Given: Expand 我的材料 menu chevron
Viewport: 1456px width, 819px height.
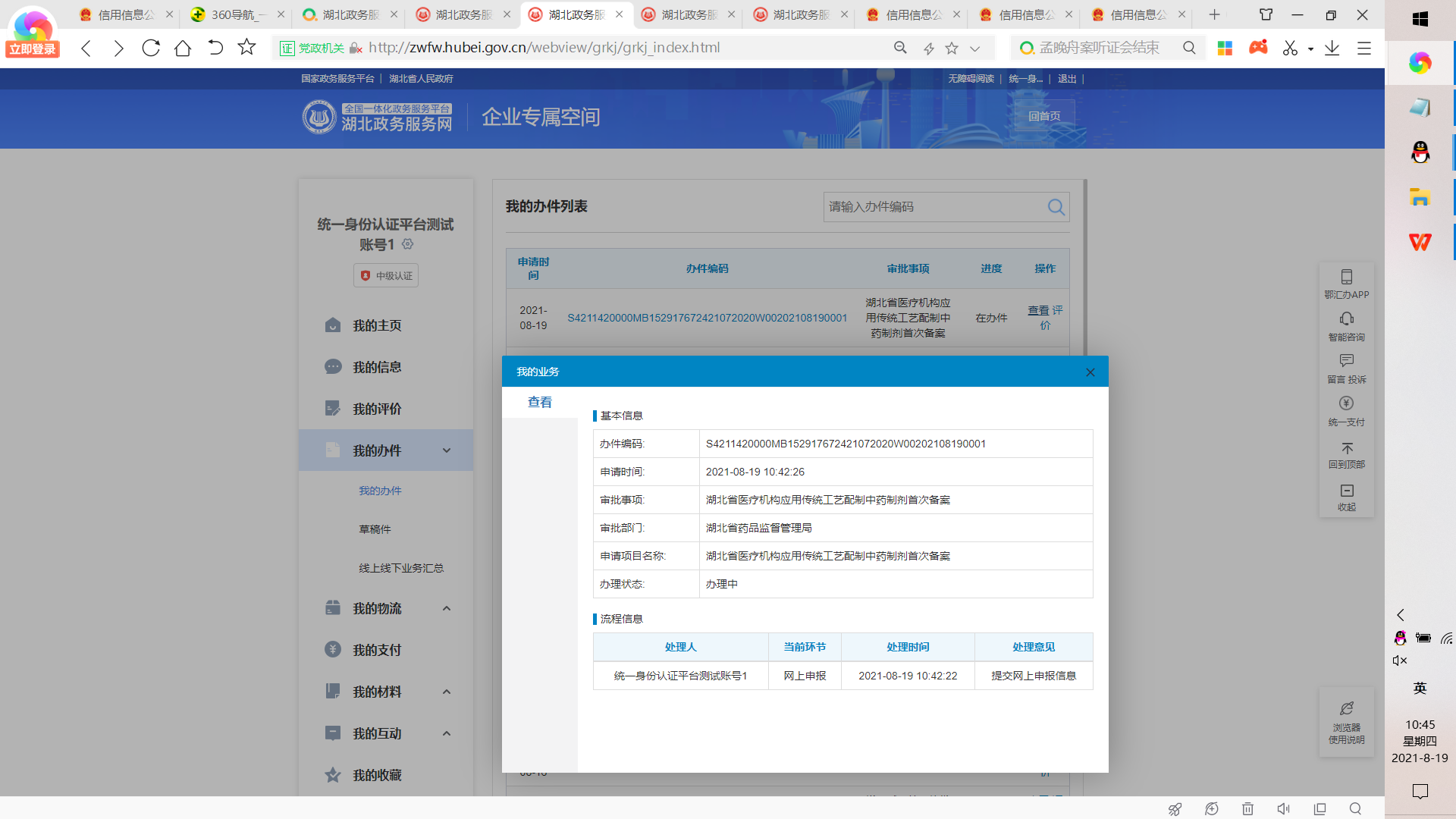Looking at the screenshot, I should coord(447,692).
